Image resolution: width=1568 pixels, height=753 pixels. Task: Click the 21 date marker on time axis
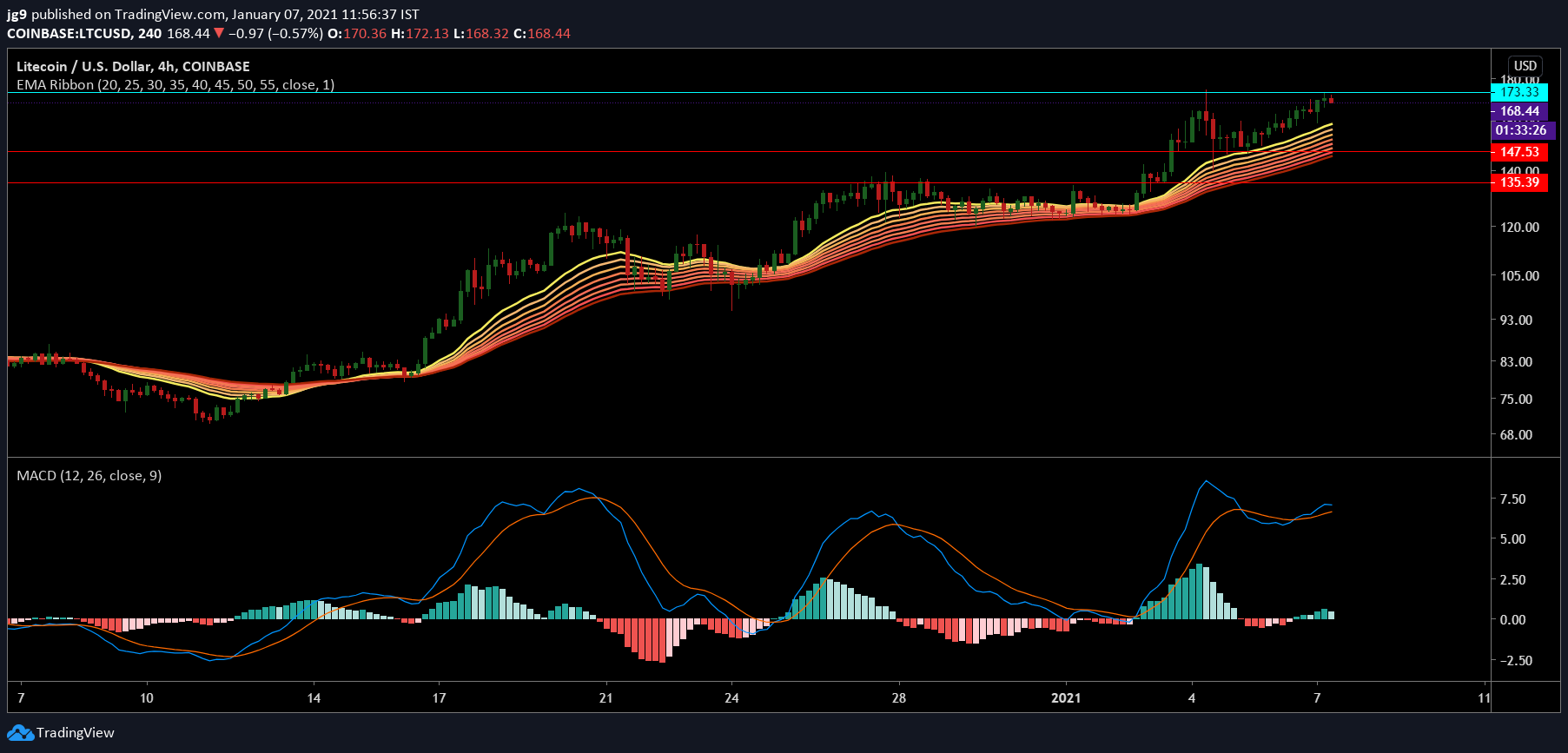606,698
